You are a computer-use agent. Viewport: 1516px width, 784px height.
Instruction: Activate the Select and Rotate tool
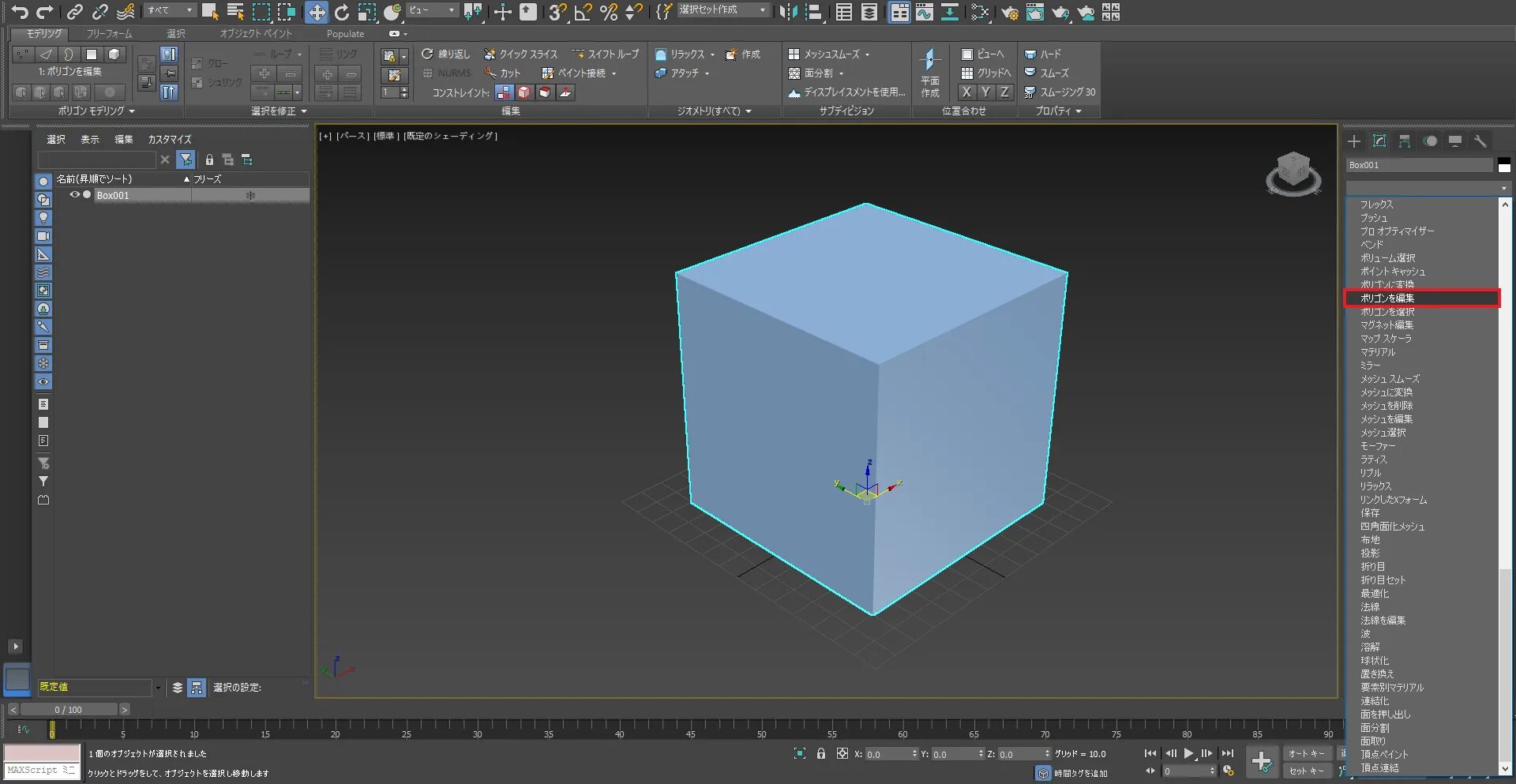point(342,12)
